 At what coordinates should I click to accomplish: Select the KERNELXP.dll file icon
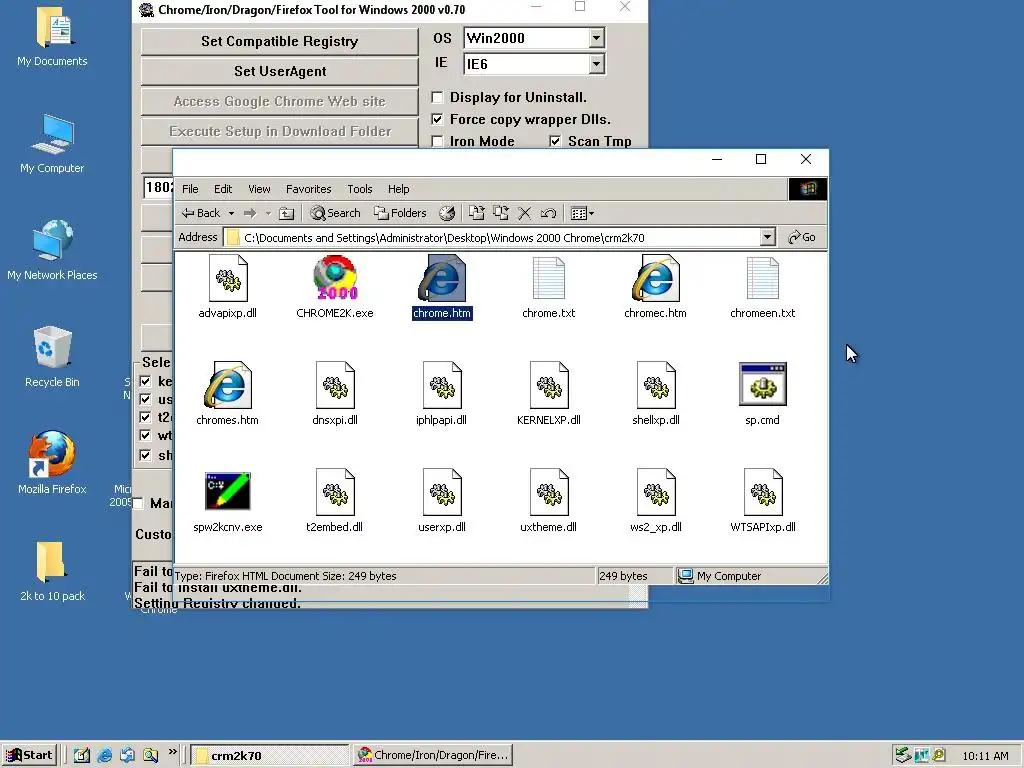click(549, 385)
